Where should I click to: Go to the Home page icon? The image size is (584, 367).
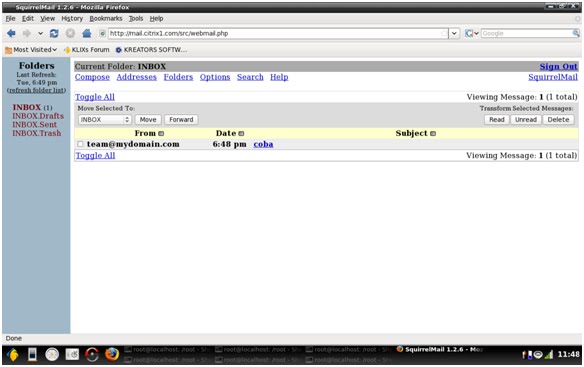[87, 34]
